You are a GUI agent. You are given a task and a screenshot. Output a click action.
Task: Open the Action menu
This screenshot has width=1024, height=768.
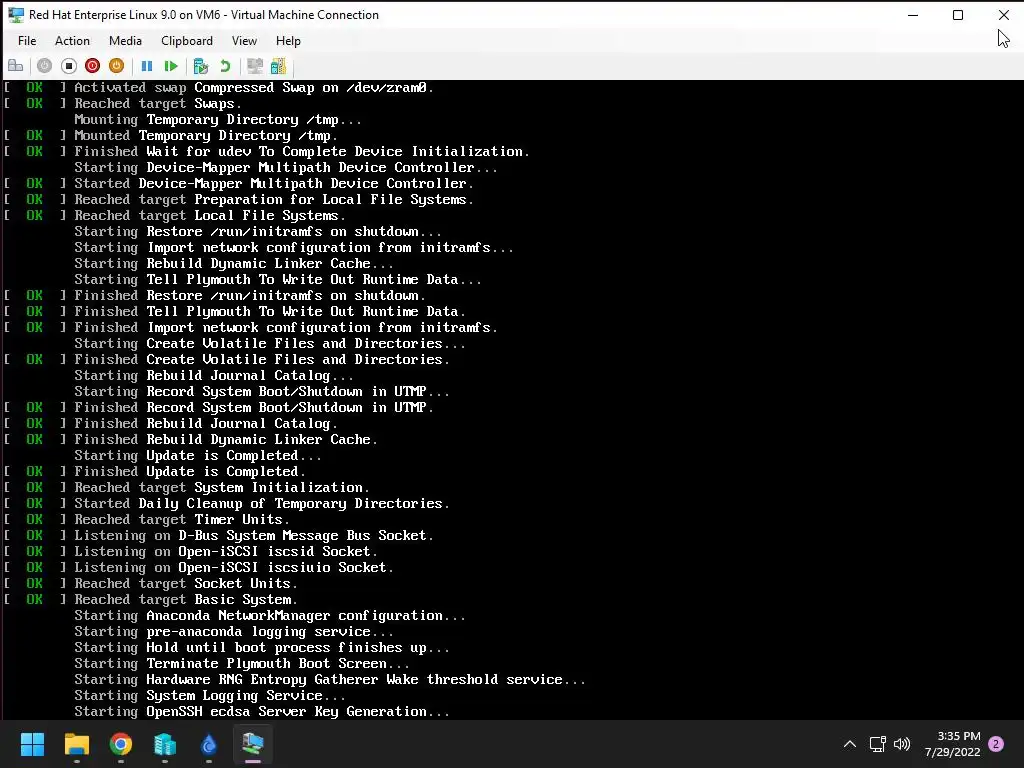click(72, 40)
